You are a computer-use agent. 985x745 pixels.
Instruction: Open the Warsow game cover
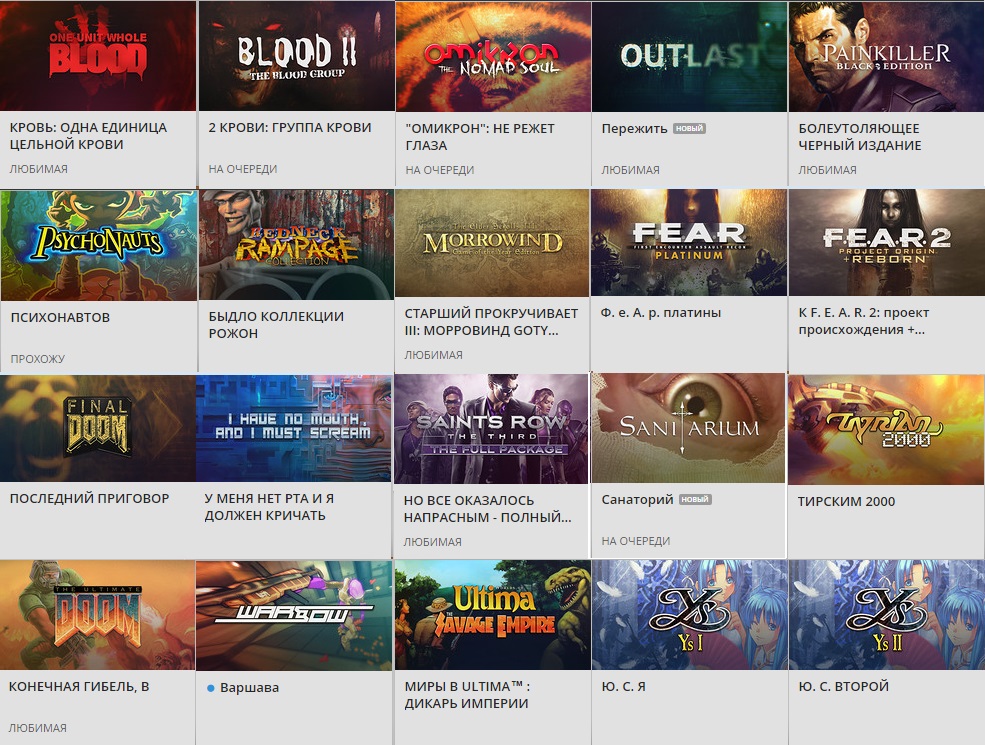pos(294,616)
